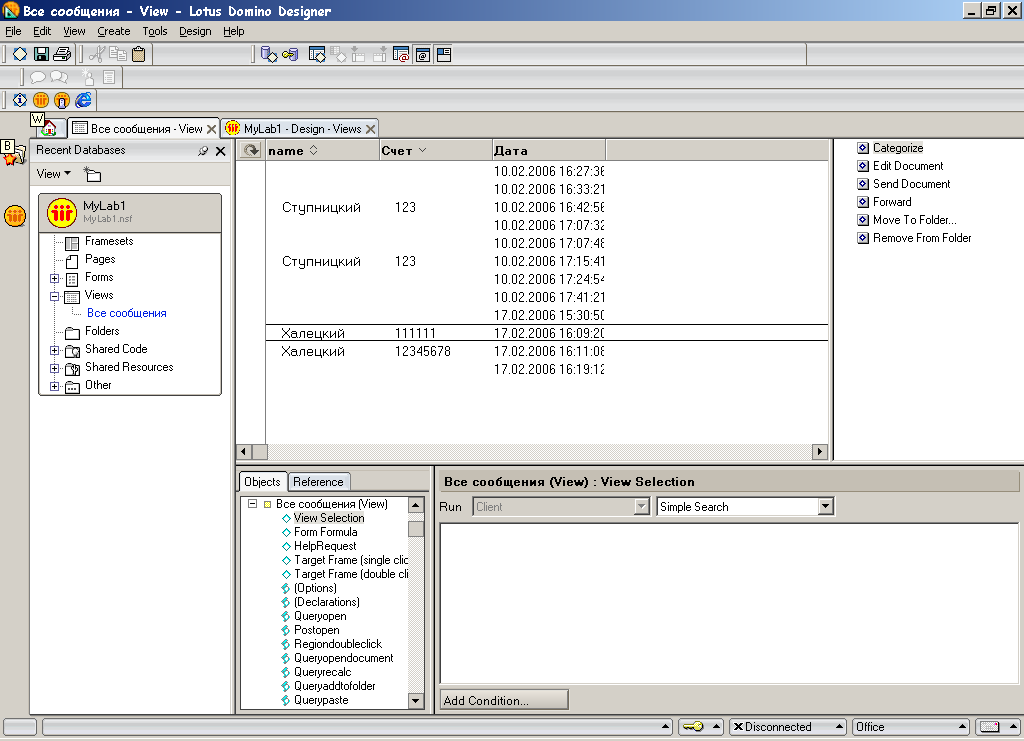Open the Simple Search dropdown

tap(825, 507)
